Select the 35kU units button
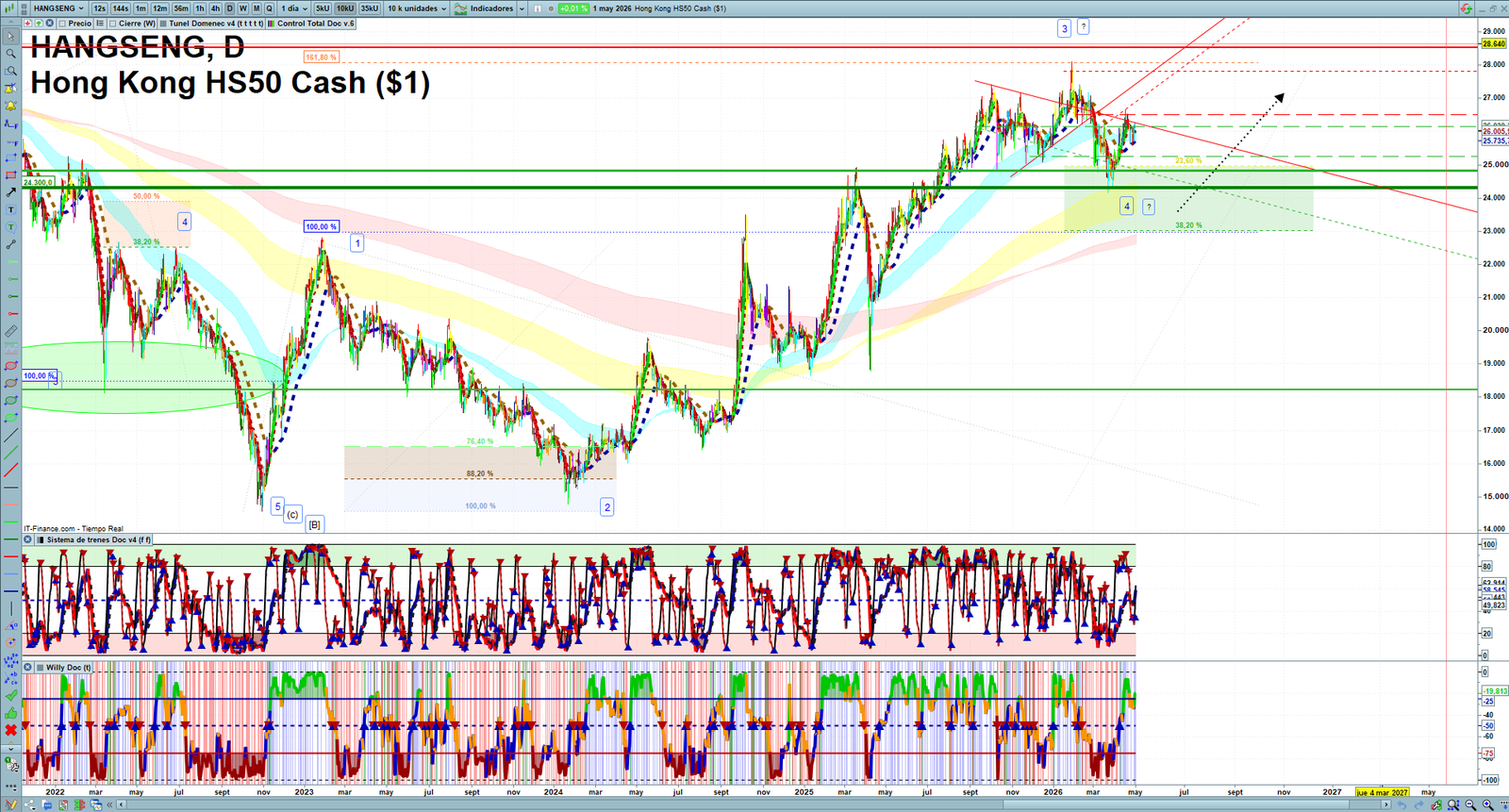This screenshot has width=1509, height=812. point(369,8)
